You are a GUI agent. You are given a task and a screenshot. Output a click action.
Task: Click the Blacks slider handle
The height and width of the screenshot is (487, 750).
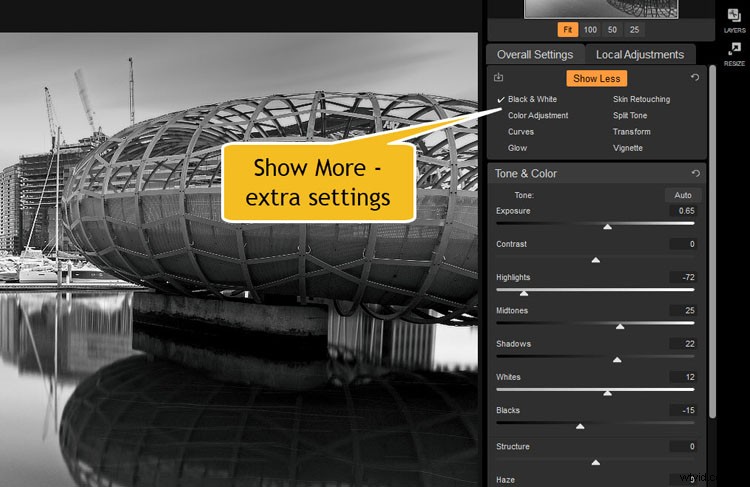pos(580,426)
